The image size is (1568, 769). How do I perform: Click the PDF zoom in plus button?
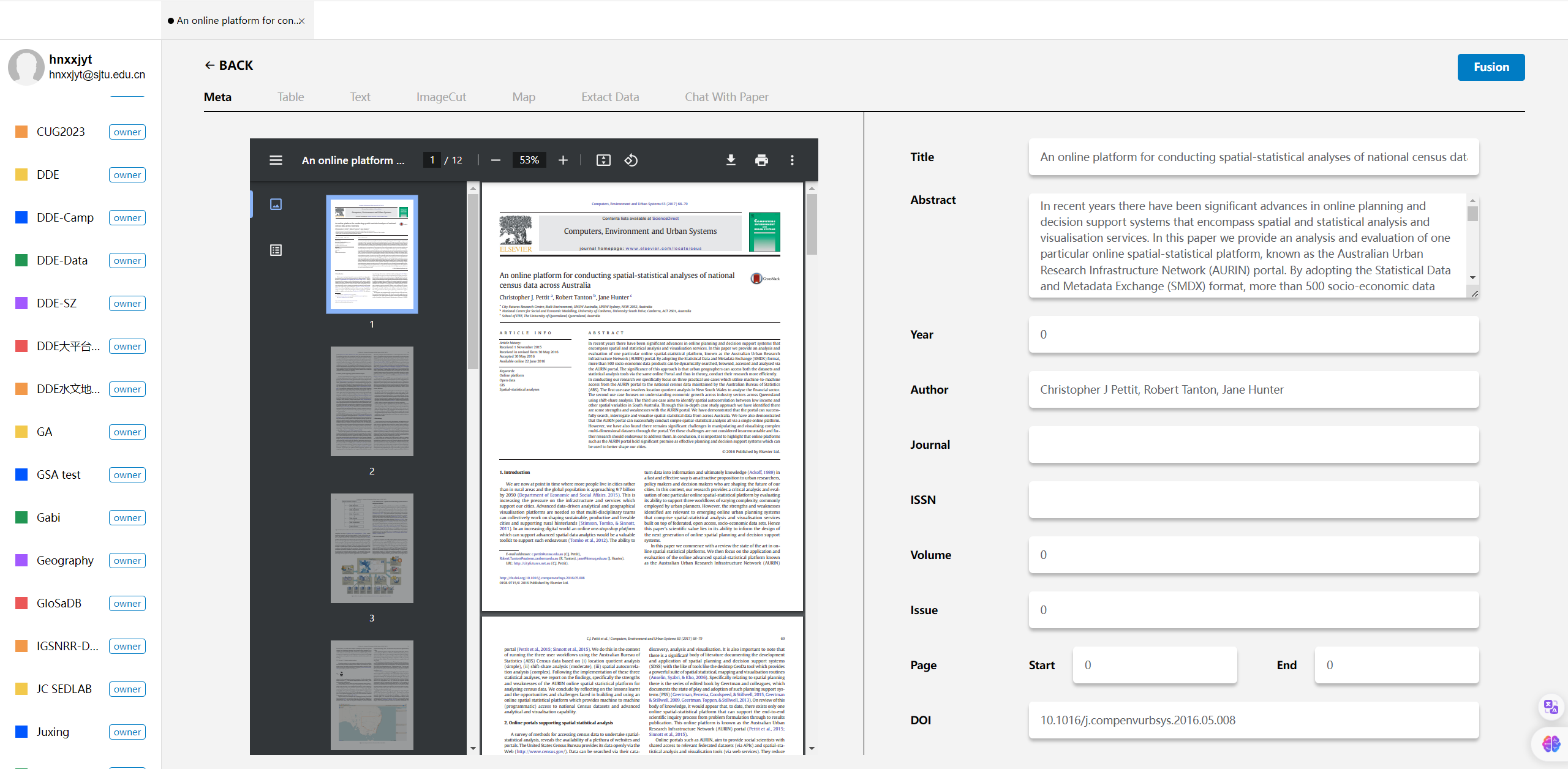[x=563, y=160]
